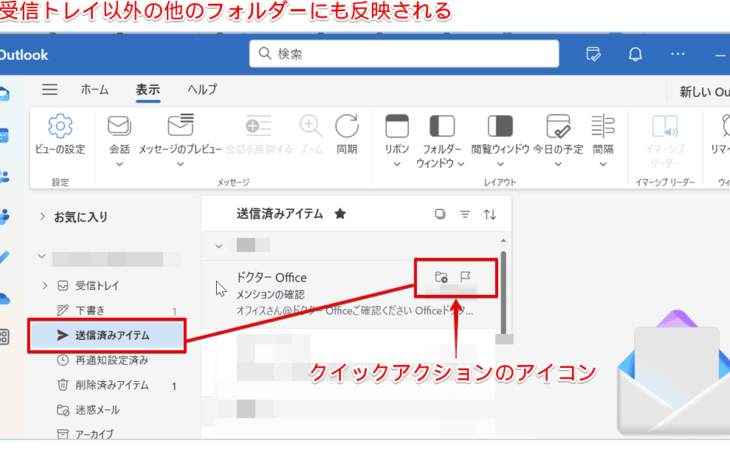
Task: Flag the ドクター Office message
Action: point(465,276)
